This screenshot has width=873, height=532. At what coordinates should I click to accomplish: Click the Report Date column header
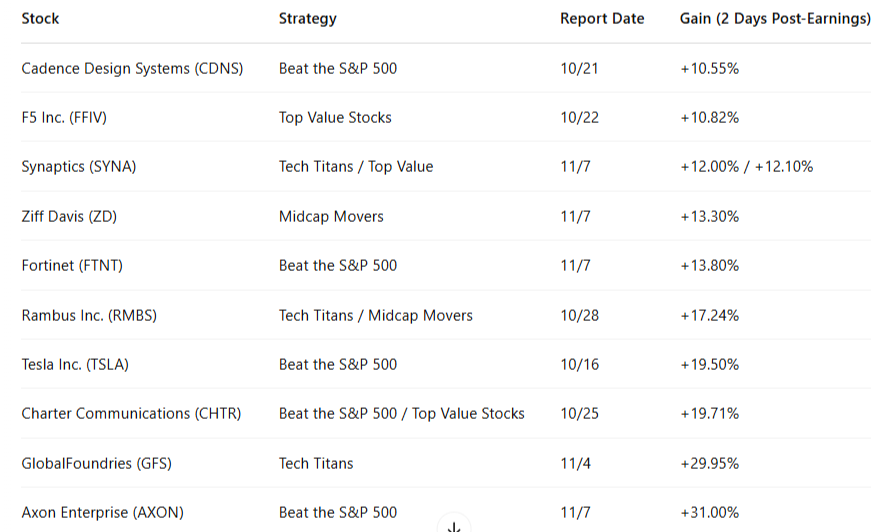coord(602,19)
